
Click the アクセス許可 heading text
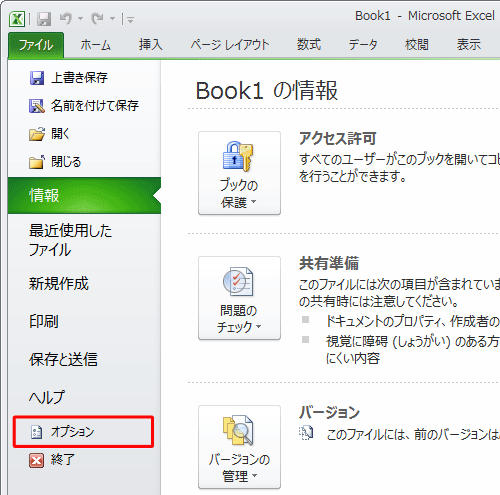click(x=338, y=138)
